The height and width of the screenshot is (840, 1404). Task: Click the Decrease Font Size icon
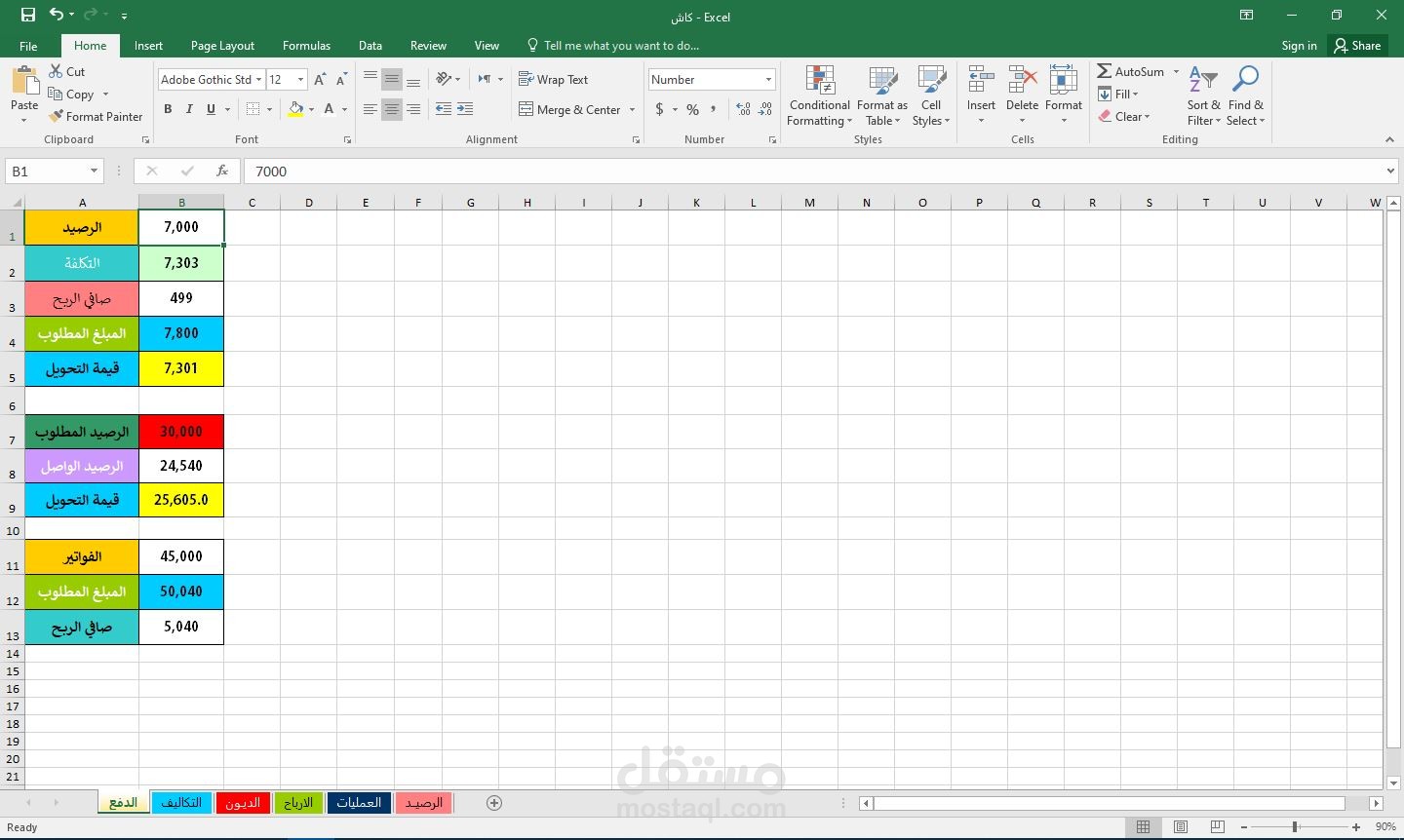[341, 80]
